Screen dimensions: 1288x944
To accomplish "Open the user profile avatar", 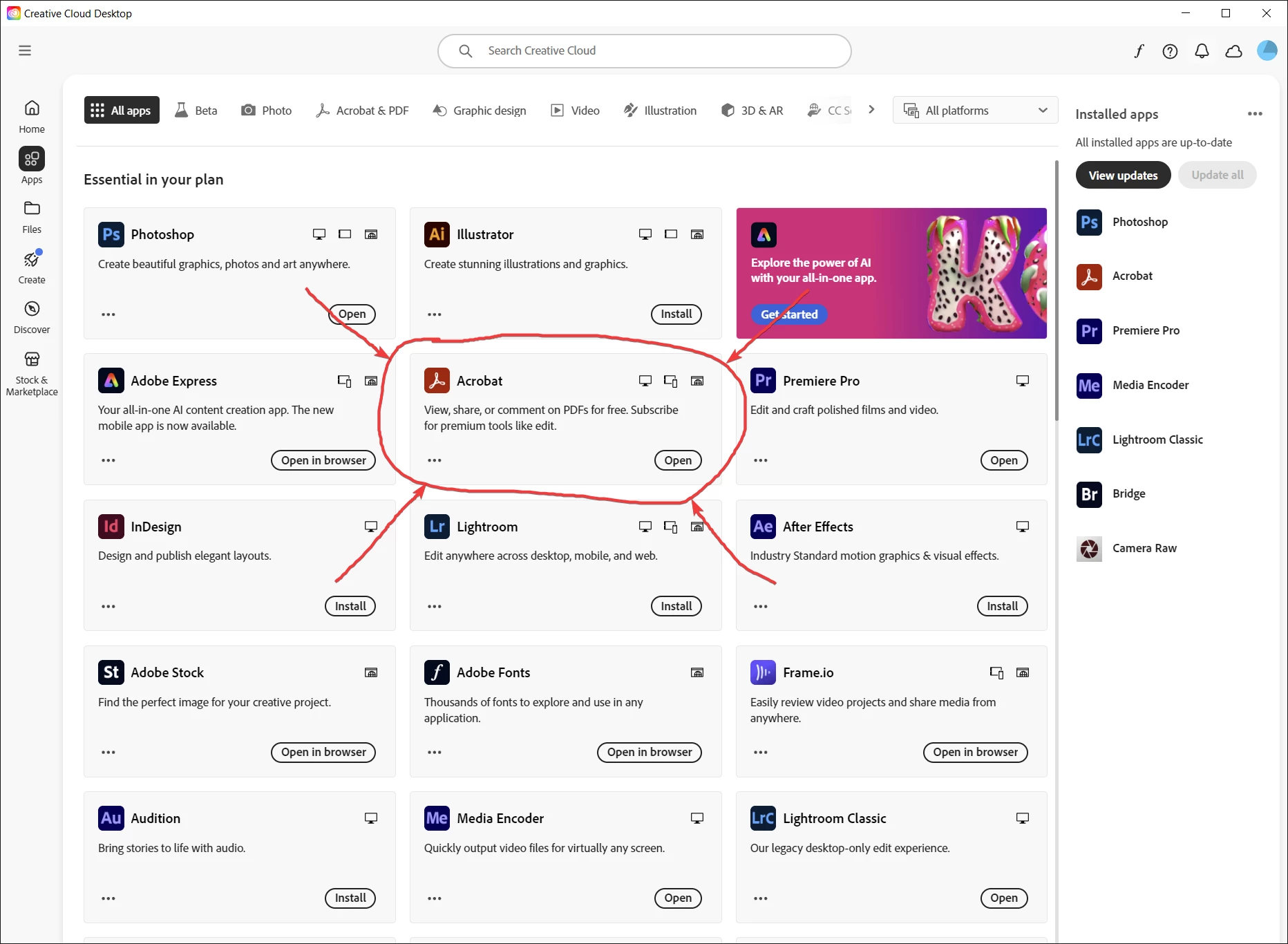I will click(1267, 50).
